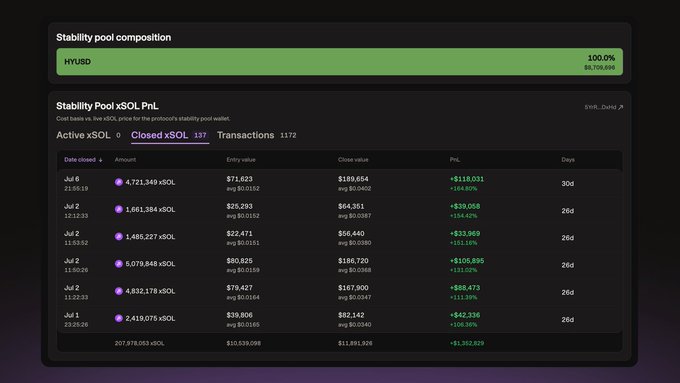Viewport: 680px width, 383px height.
Task: Click the 207,978,053 xSOL total amount
Action: click(x=139, y=343)
